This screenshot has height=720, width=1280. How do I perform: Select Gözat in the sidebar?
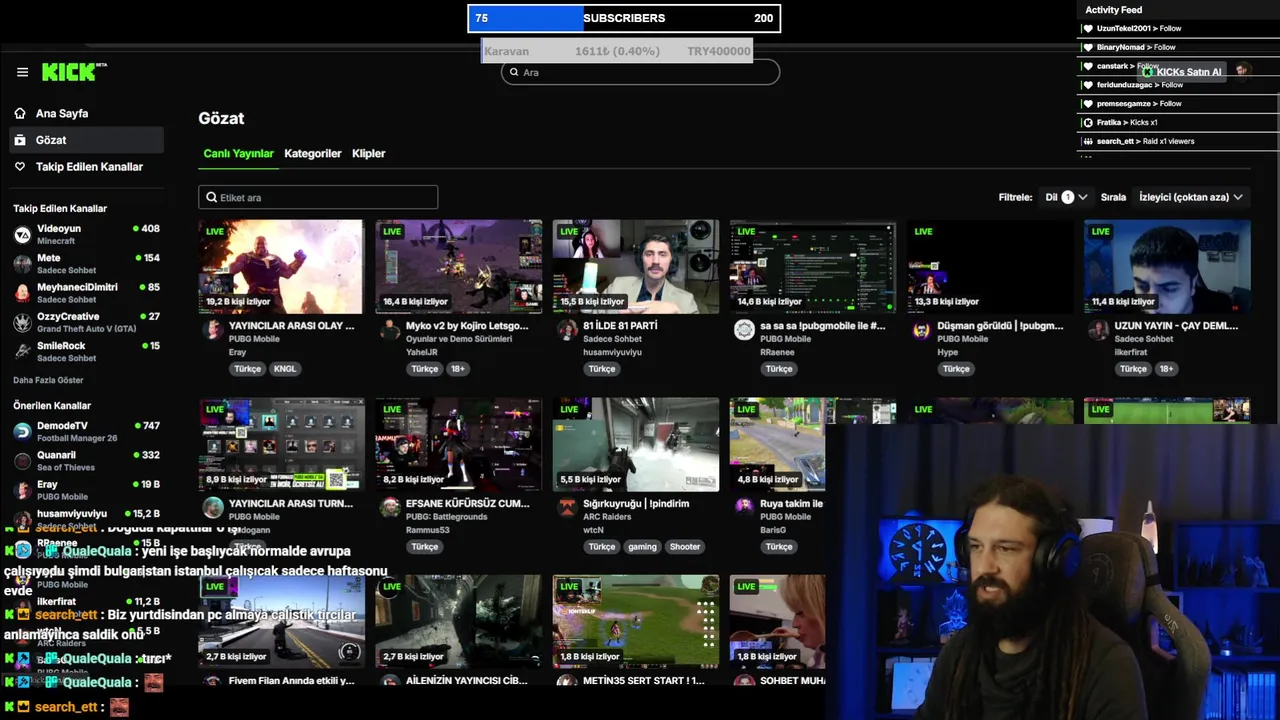click(x=86, y=140)
